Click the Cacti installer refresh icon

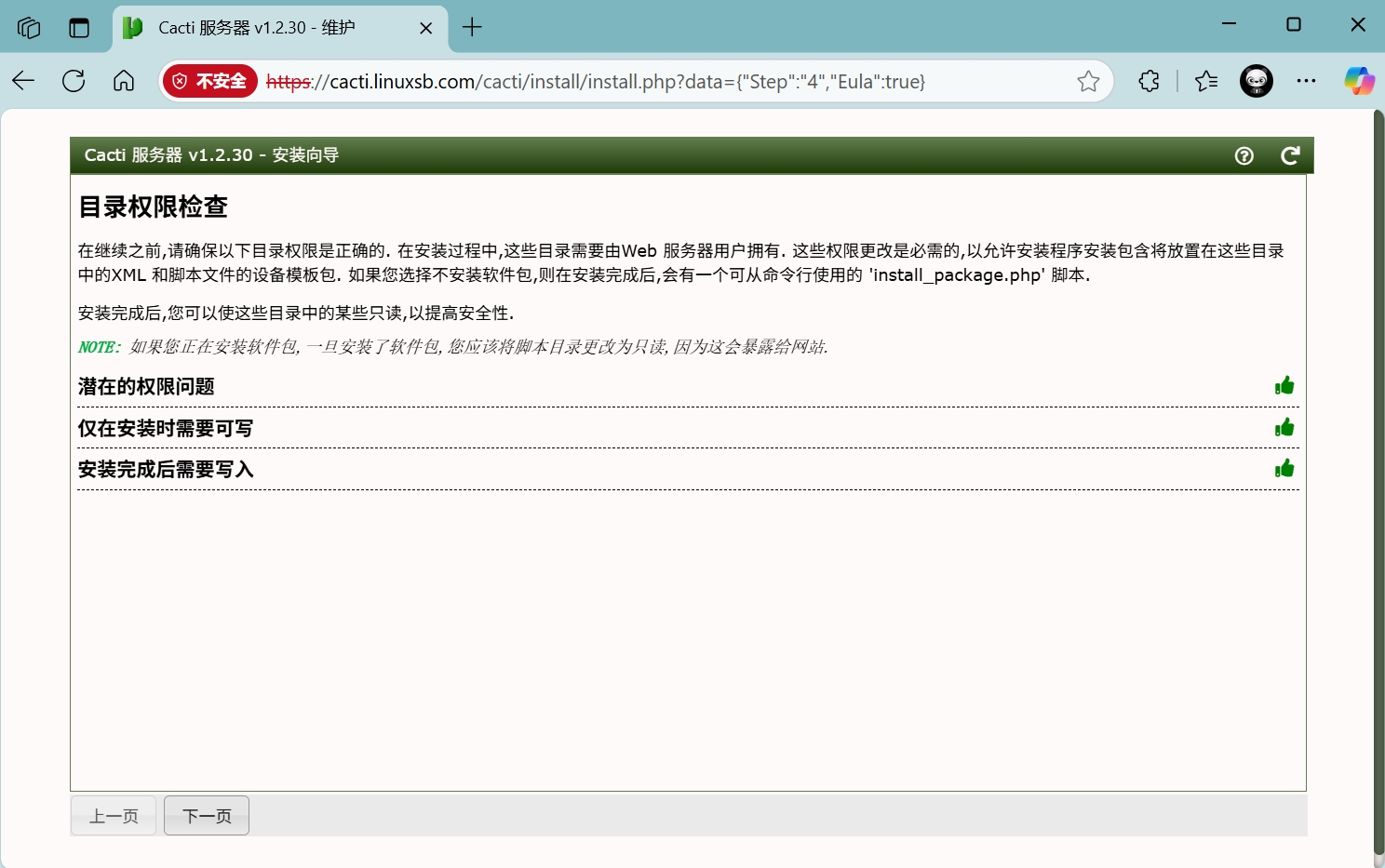click(x=1289, y=156)
